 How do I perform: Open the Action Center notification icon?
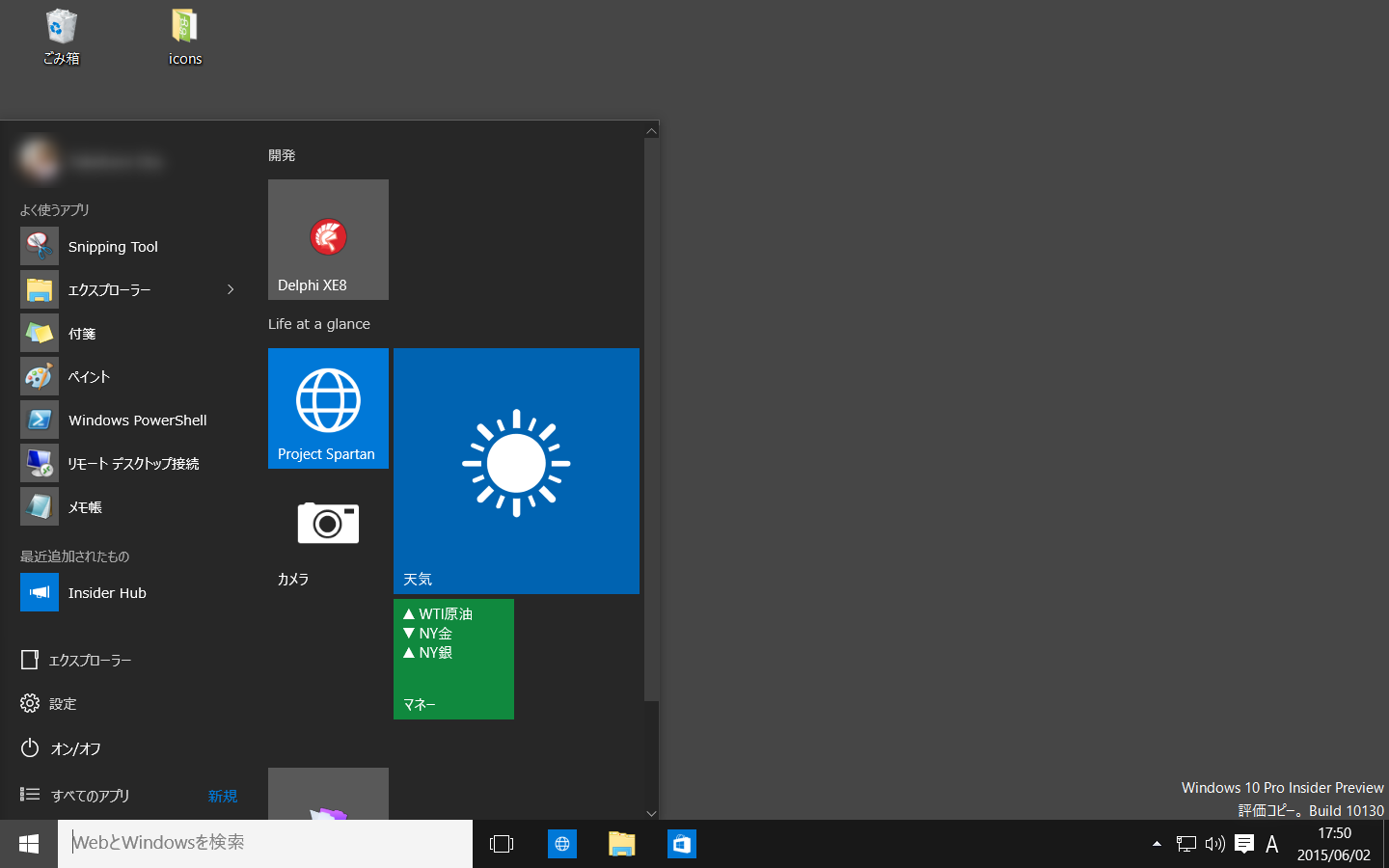tap(1244, 844)
